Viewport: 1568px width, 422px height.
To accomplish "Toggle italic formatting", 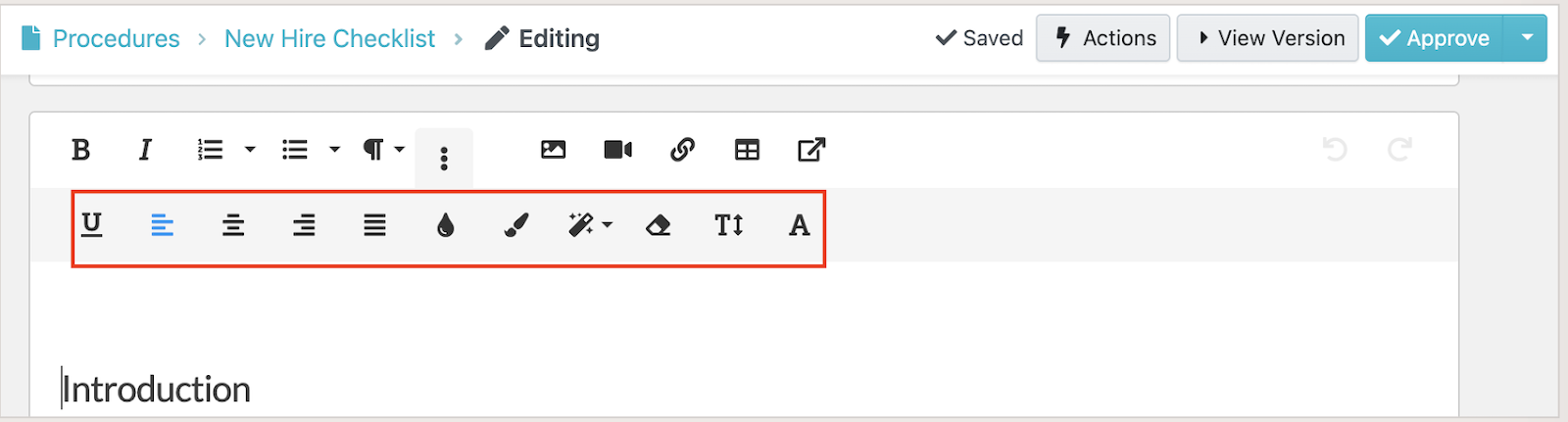I will pos(145,150).
